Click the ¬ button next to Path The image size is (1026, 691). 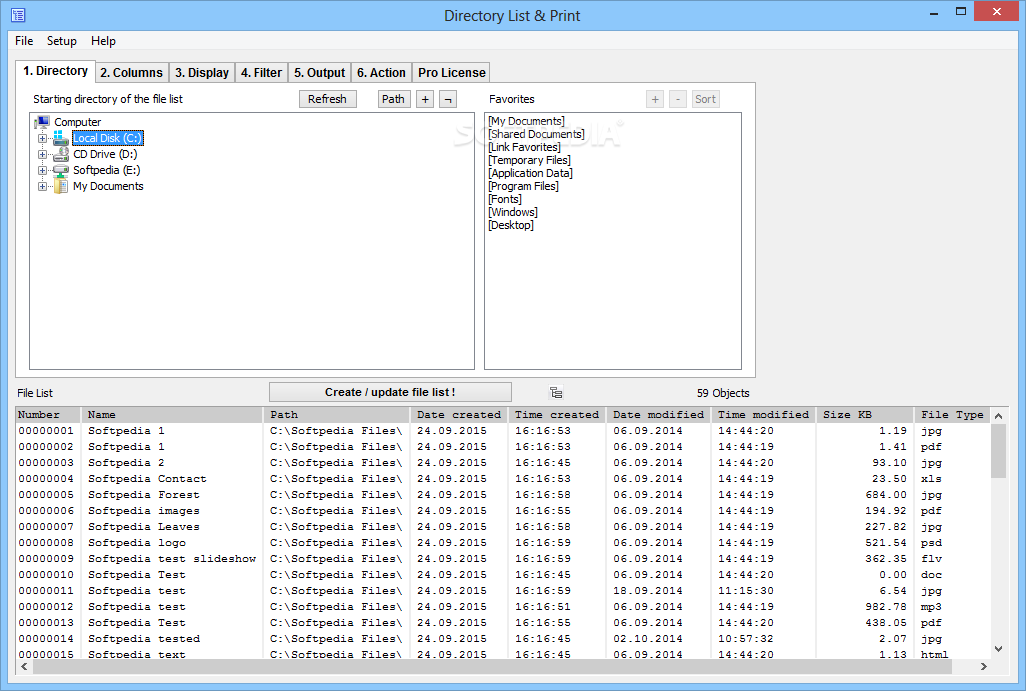[448, 99]
